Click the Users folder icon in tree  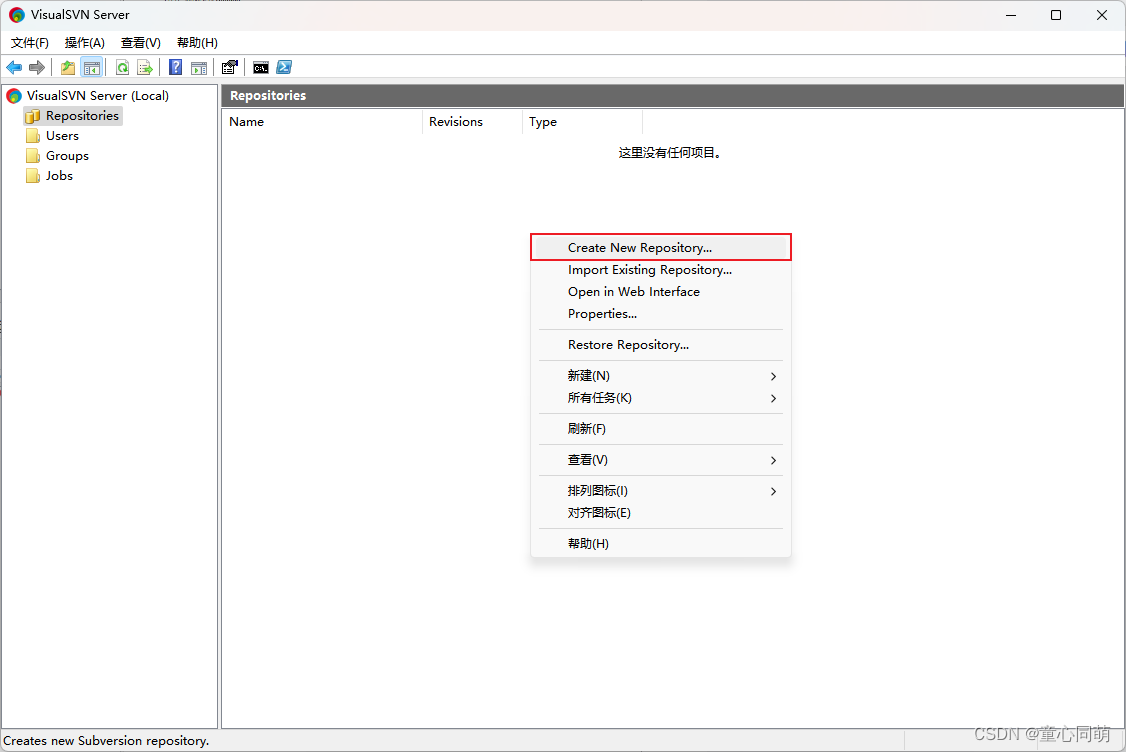pyautogui.click(x=32, y=136)
